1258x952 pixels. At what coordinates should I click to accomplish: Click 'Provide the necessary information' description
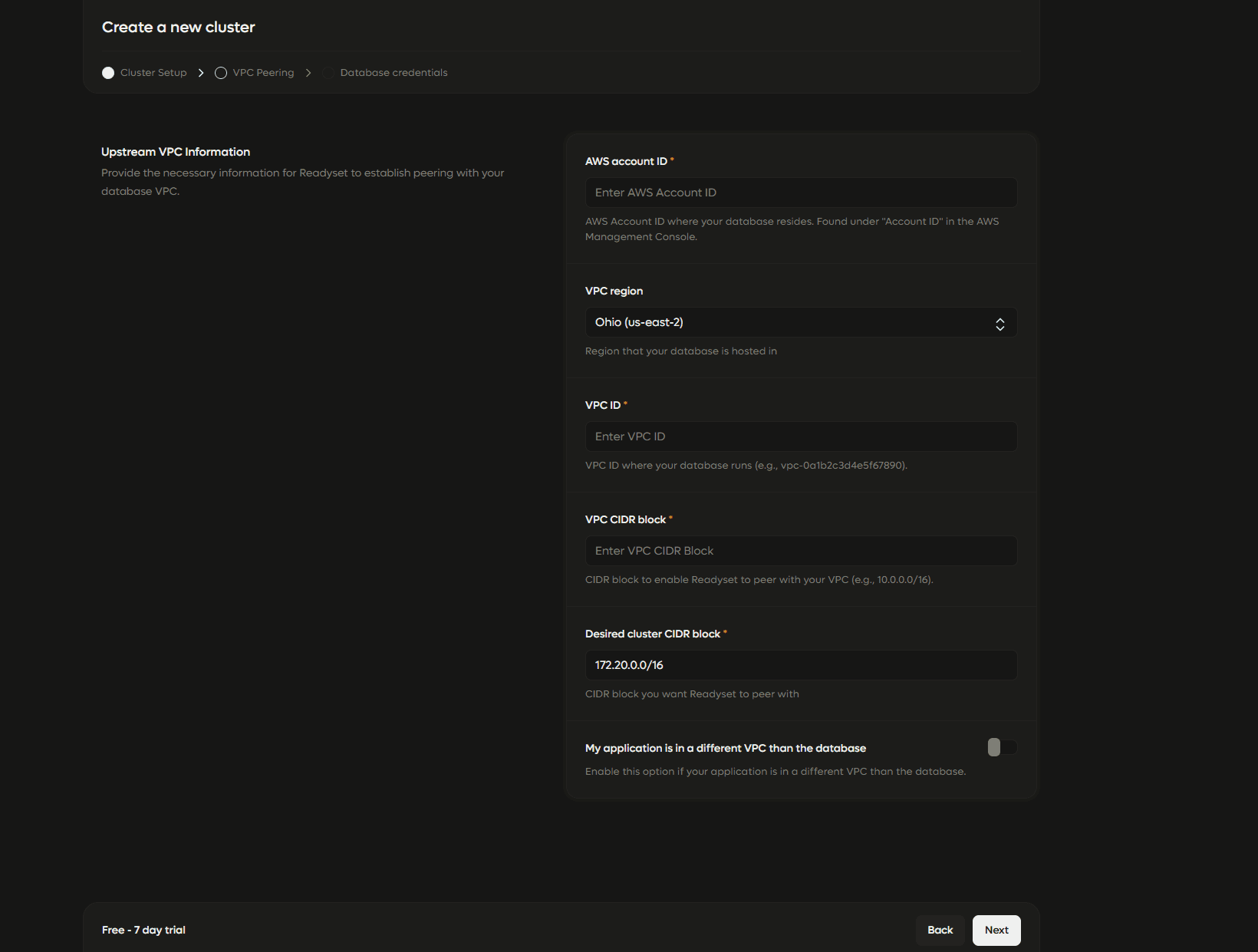[x=303, y=182]
